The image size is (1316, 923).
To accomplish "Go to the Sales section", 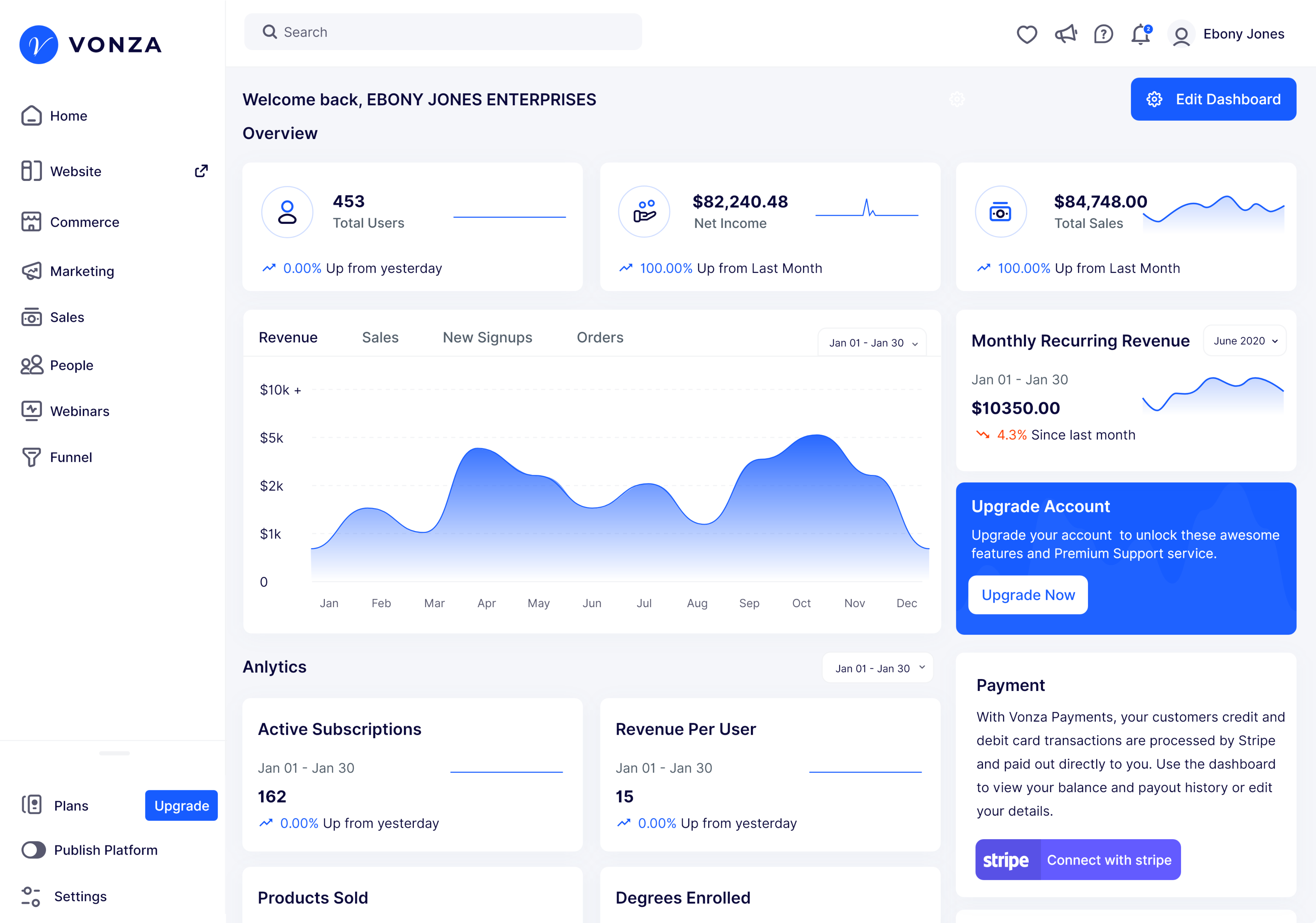I will coord(67,317).
